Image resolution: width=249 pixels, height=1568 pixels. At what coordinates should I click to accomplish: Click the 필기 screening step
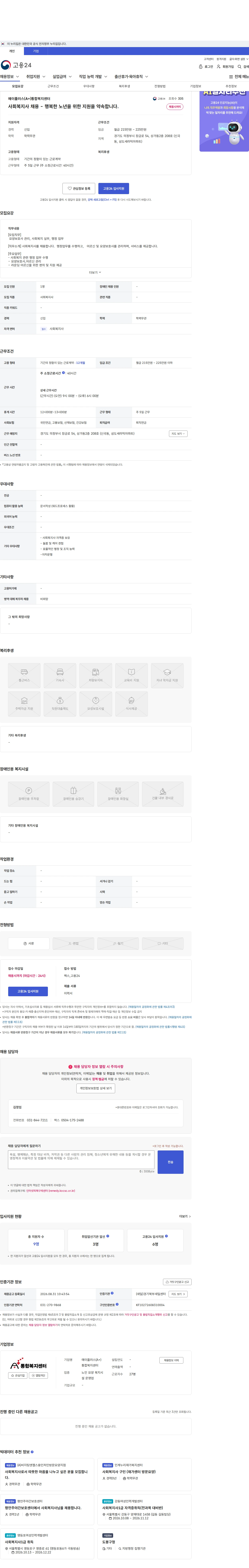click(x=118, y=943)
